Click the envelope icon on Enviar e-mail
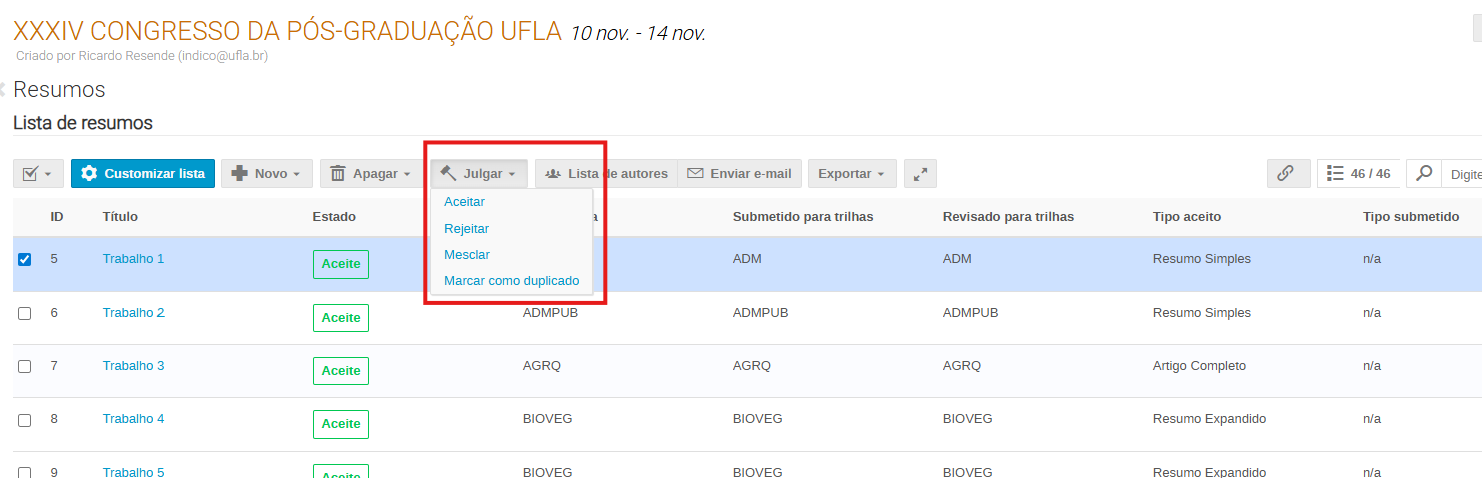This screenshot has width=1482, height=478. pos(695,173)
